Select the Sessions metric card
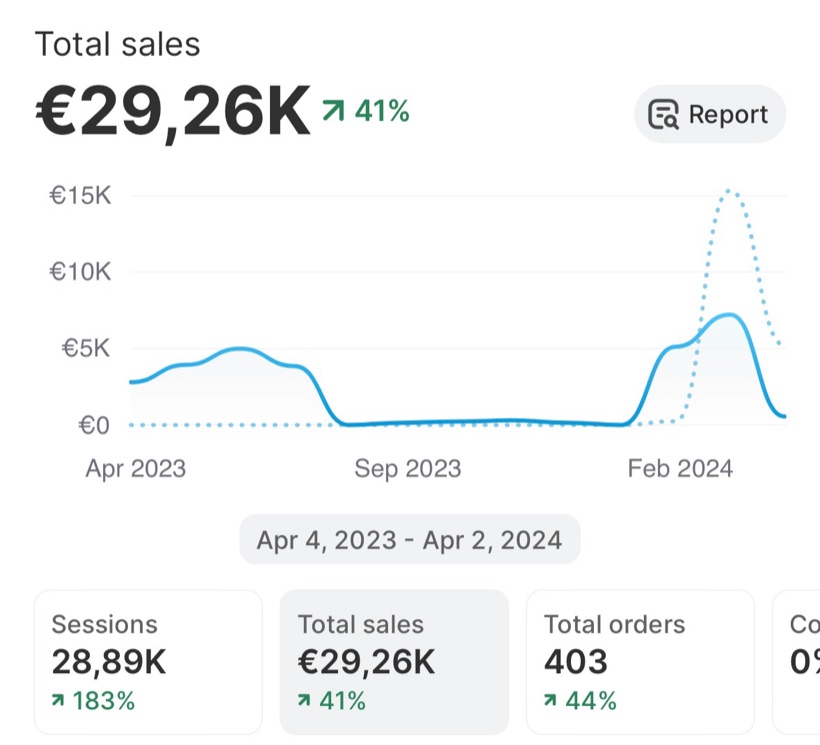Screen dimensions: 820x745 tap(149, 662)
